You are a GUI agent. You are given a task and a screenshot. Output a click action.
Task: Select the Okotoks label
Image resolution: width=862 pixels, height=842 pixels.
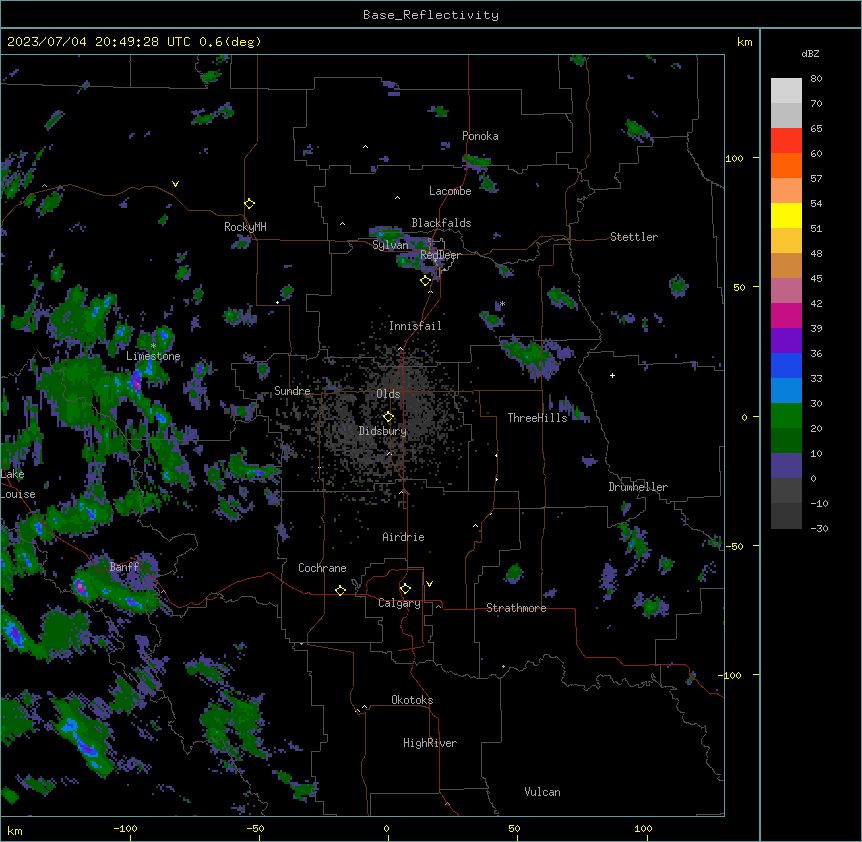(412, 700)
